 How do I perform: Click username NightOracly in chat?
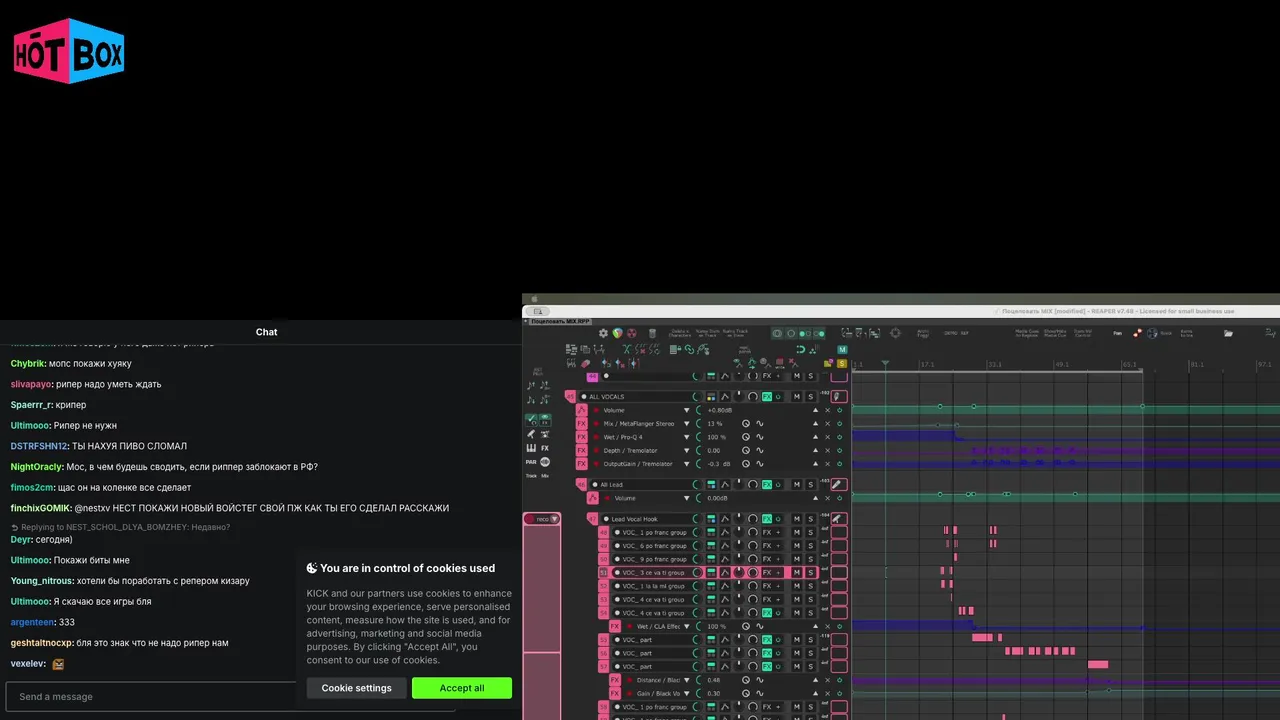(37, 467)
